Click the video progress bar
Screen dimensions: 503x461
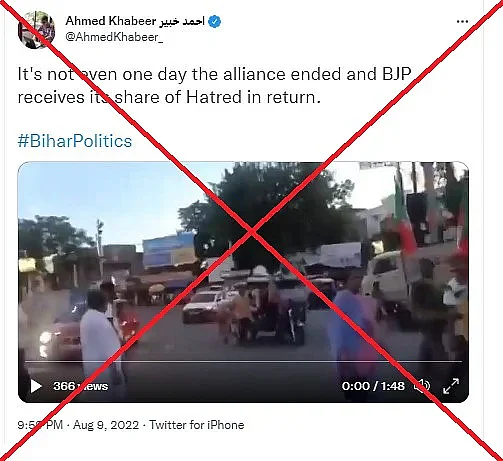pos(244,361)
